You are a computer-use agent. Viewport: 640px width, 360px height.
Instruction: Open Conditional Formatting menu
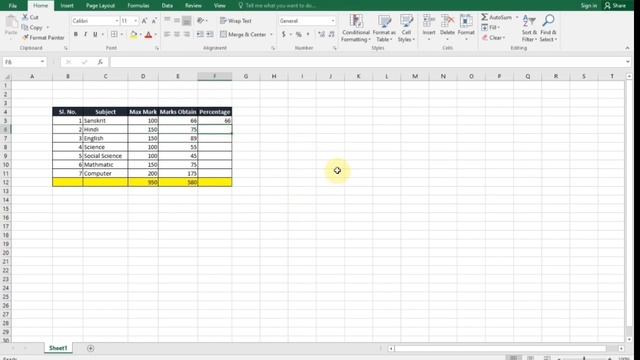point(356,28)
